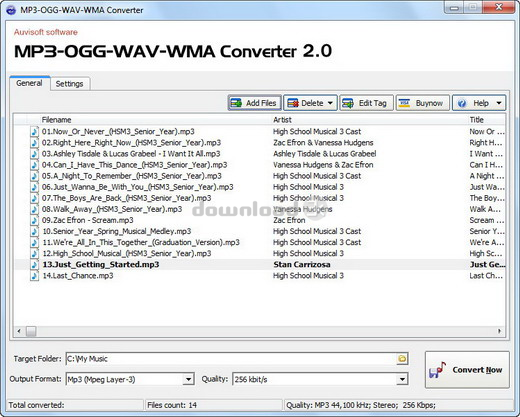This screenshot has height=417, width=520.
Task: Click the Delete files toolbar icon
Action: click(x=293, y=103)
